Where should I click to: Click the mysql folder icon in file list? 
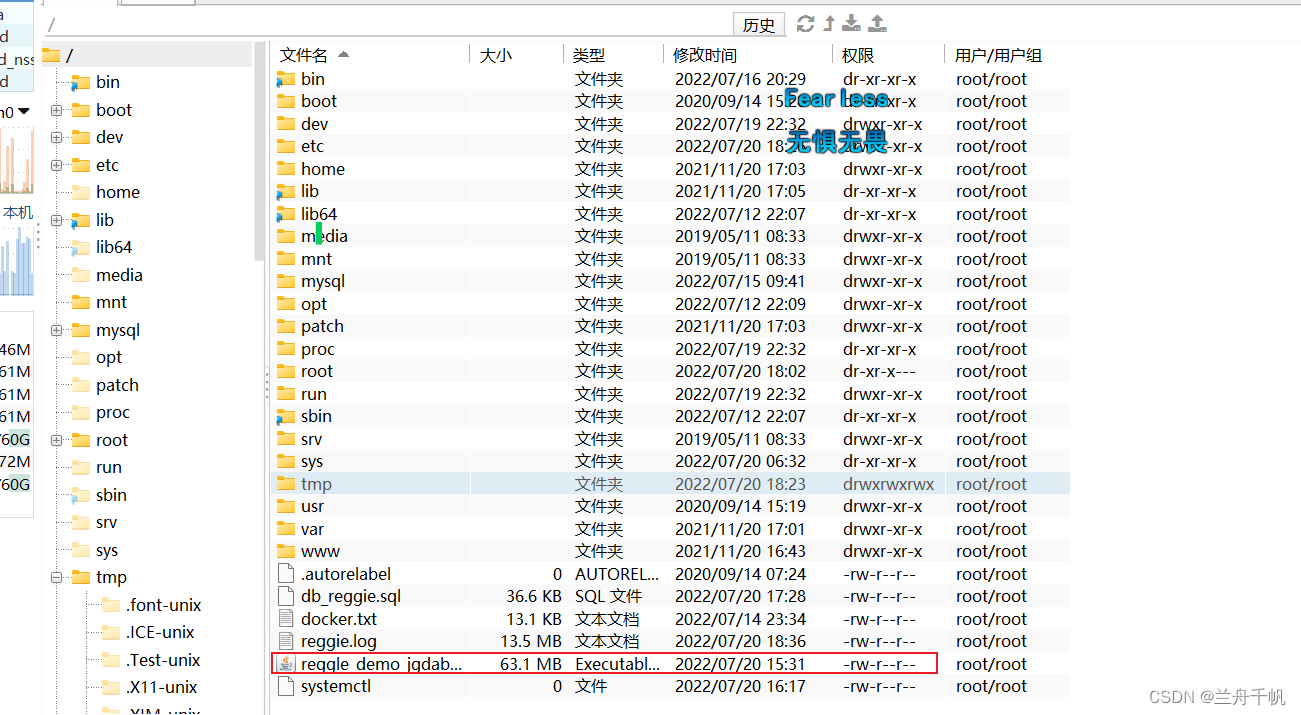tap(286, 281)
